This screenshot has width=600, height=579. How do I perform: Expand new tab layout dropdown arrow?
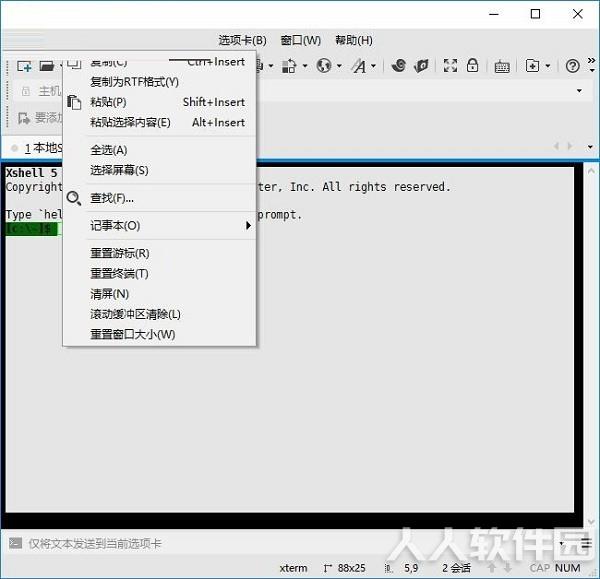[548, 66]
